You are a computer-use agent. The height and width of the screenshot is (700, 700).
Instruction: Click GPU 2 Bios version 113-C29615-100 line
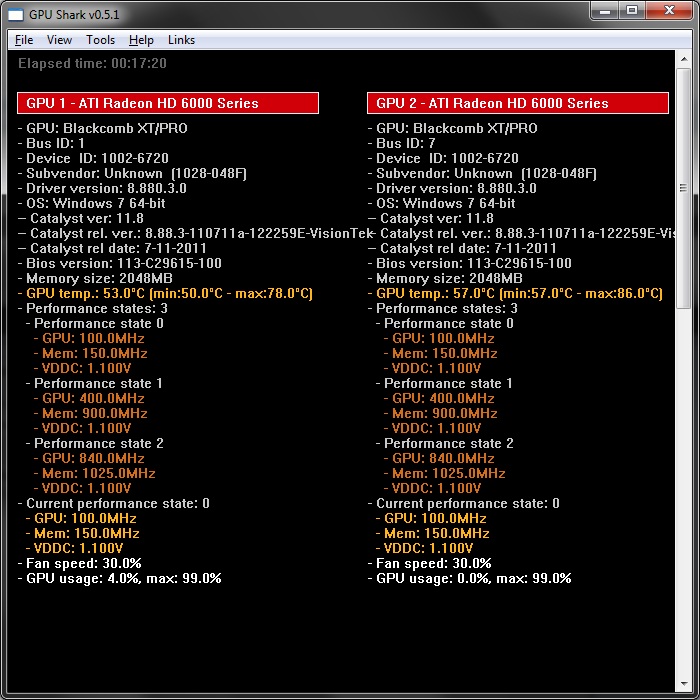(x=470, y=263)
